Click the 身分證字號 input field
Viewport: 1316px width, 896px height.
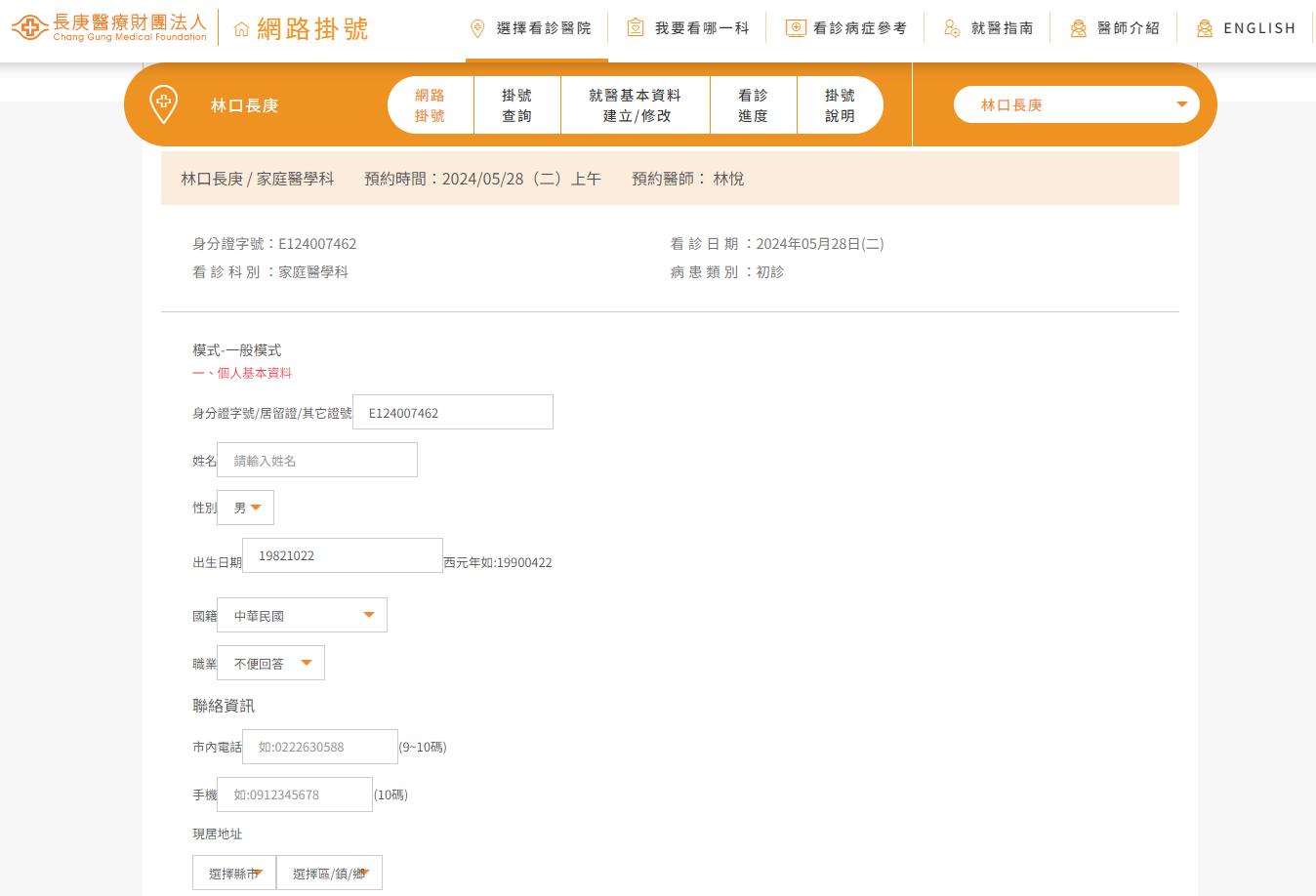pyautogui.click(x=453, y=412)
